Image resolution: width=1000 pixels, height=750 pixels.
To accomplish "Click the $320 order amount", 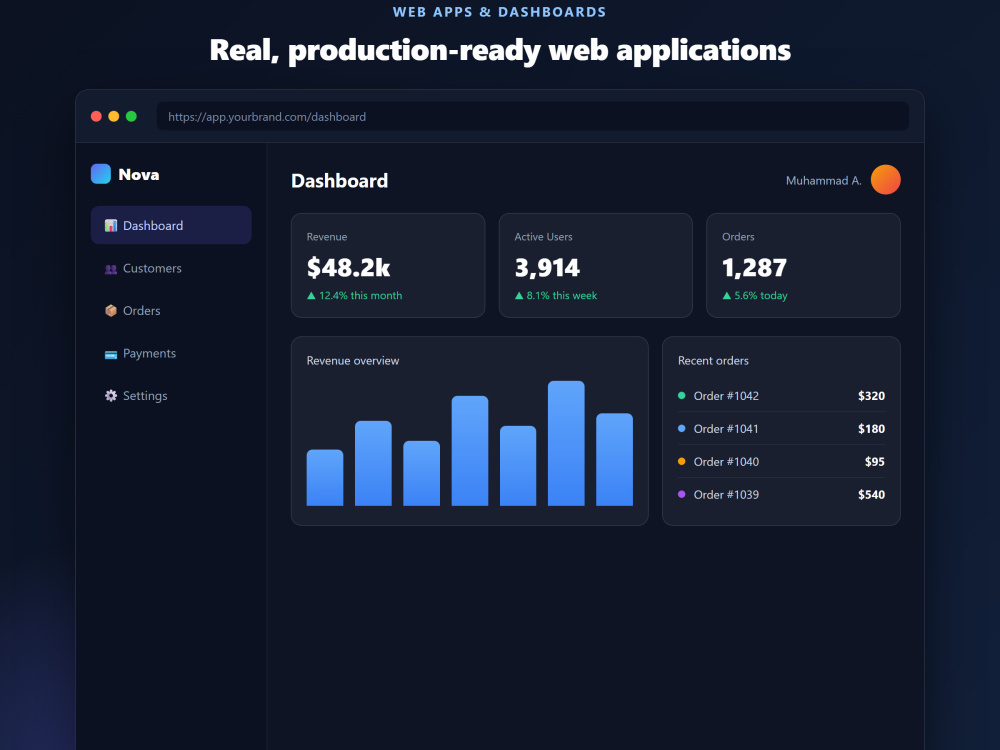I will [x=871, y=395].
